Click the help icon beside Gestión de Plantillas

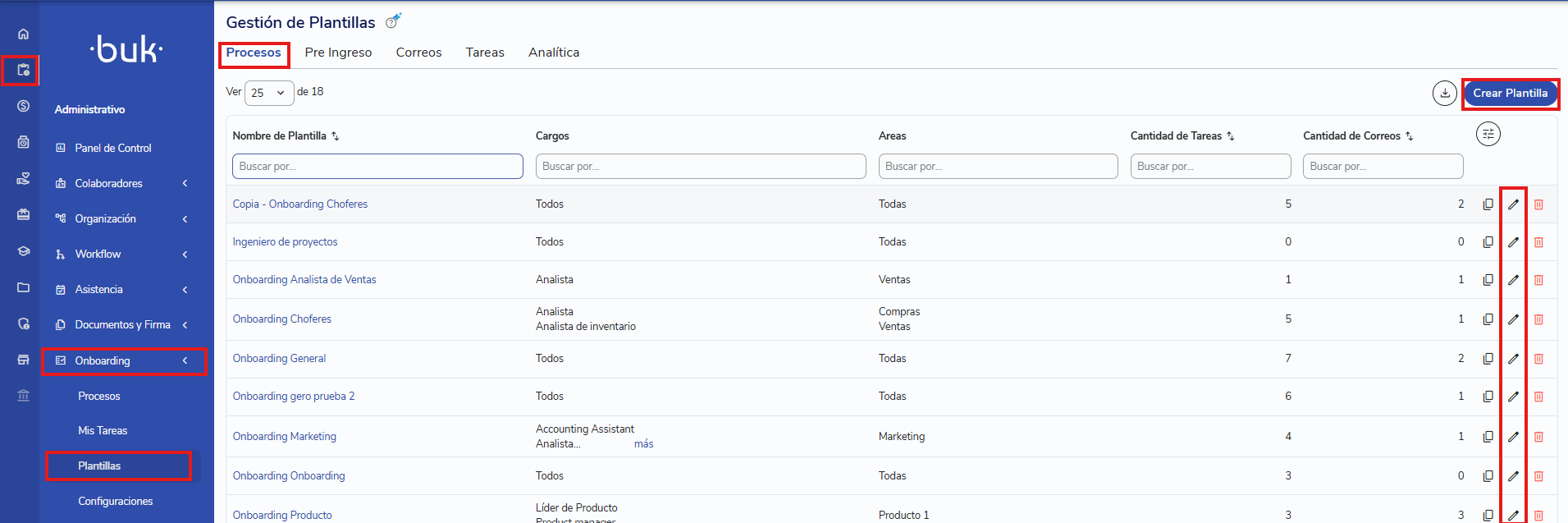pos(393,21)
